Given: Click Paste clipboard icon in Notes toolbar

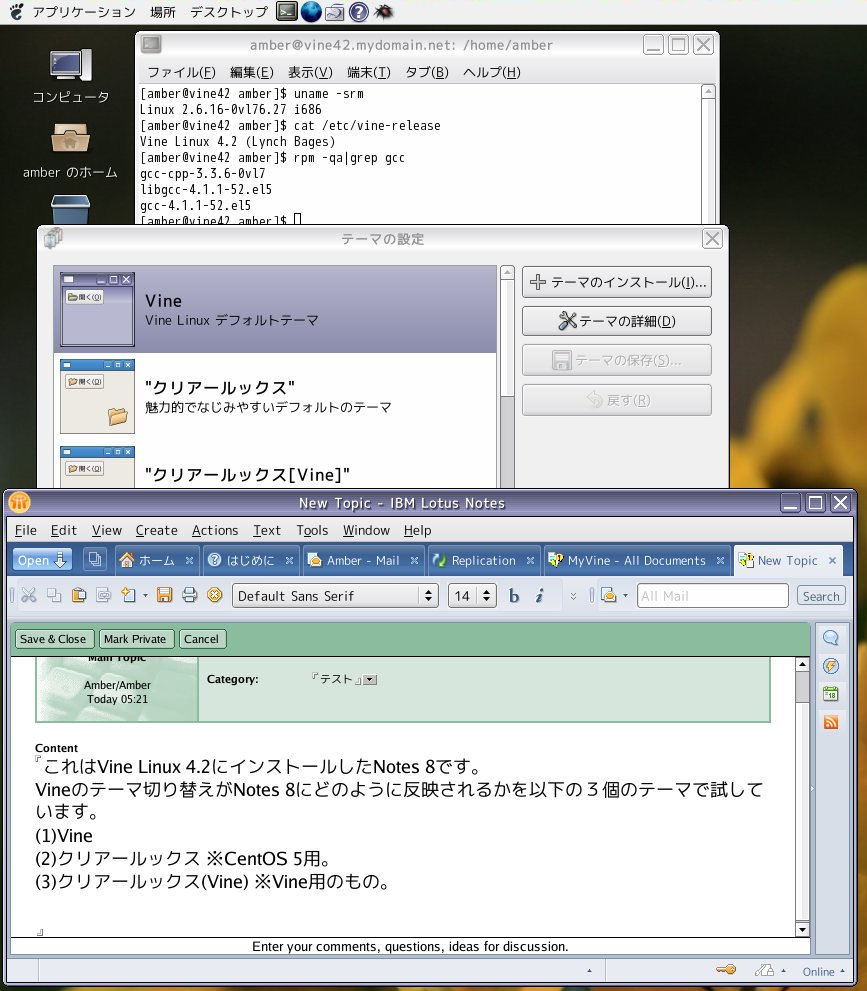Looking at the screenshot, I should click(x=79, y=595).
